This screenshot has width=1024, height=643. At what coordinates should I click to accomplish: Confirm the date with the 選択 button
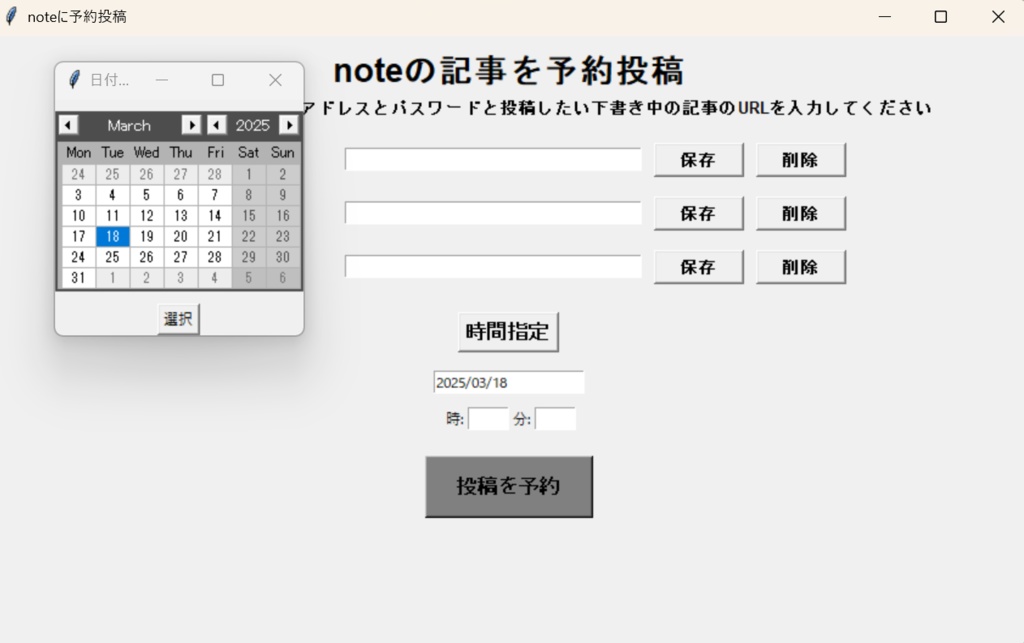(x=177, y=318)
